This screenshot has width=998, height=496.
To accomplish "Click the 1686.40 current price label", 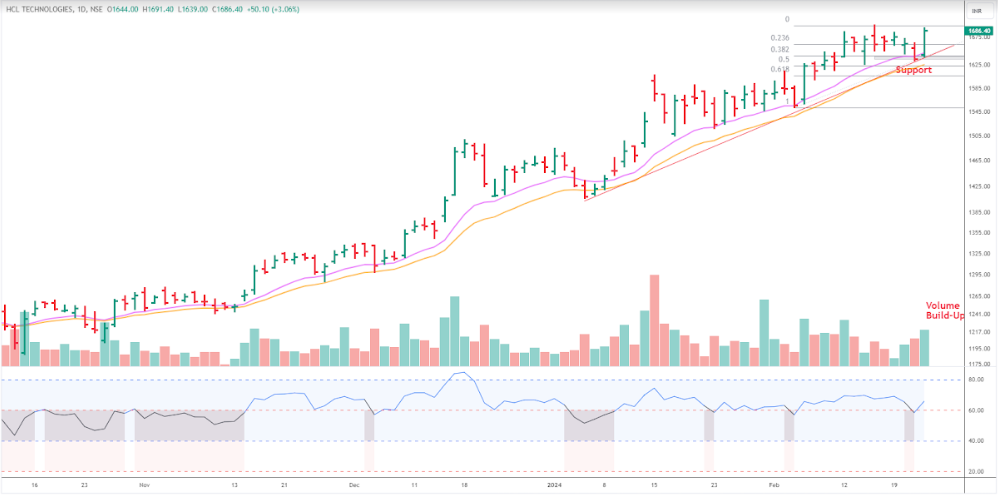I will point(978,31).
